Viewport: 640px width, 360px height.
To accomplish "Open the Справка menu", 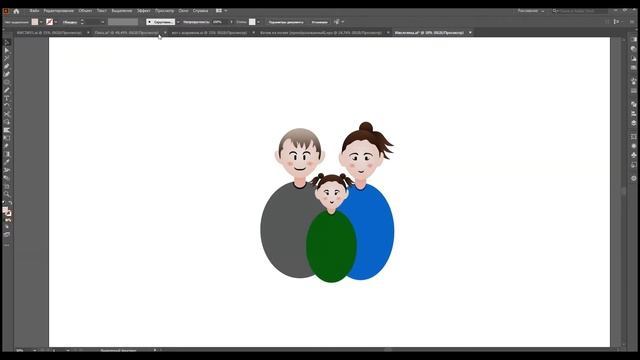I will point(200,11).
